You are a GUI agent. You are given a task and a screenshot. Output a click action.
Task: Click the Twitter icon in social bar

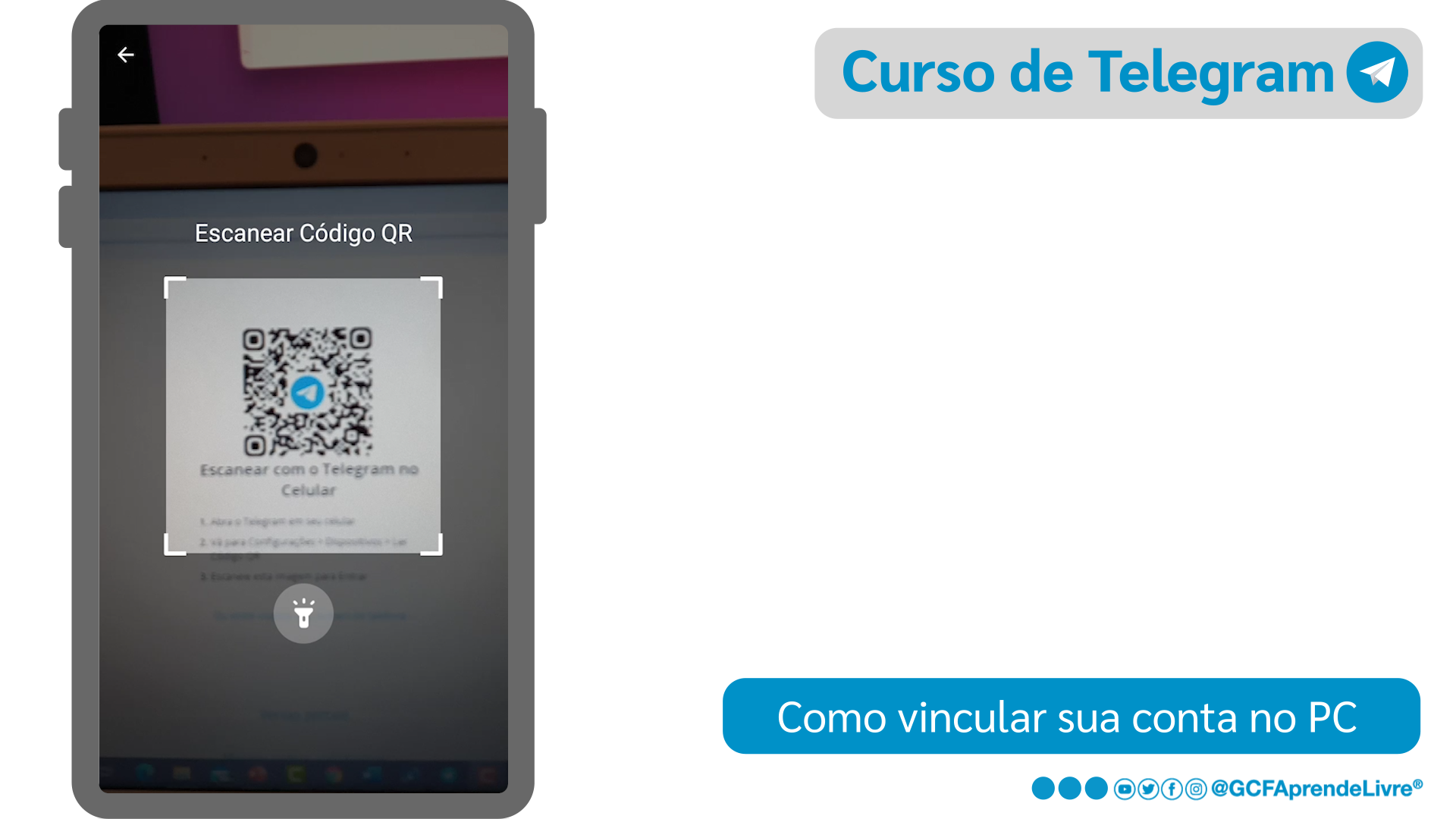point(1148,790)
